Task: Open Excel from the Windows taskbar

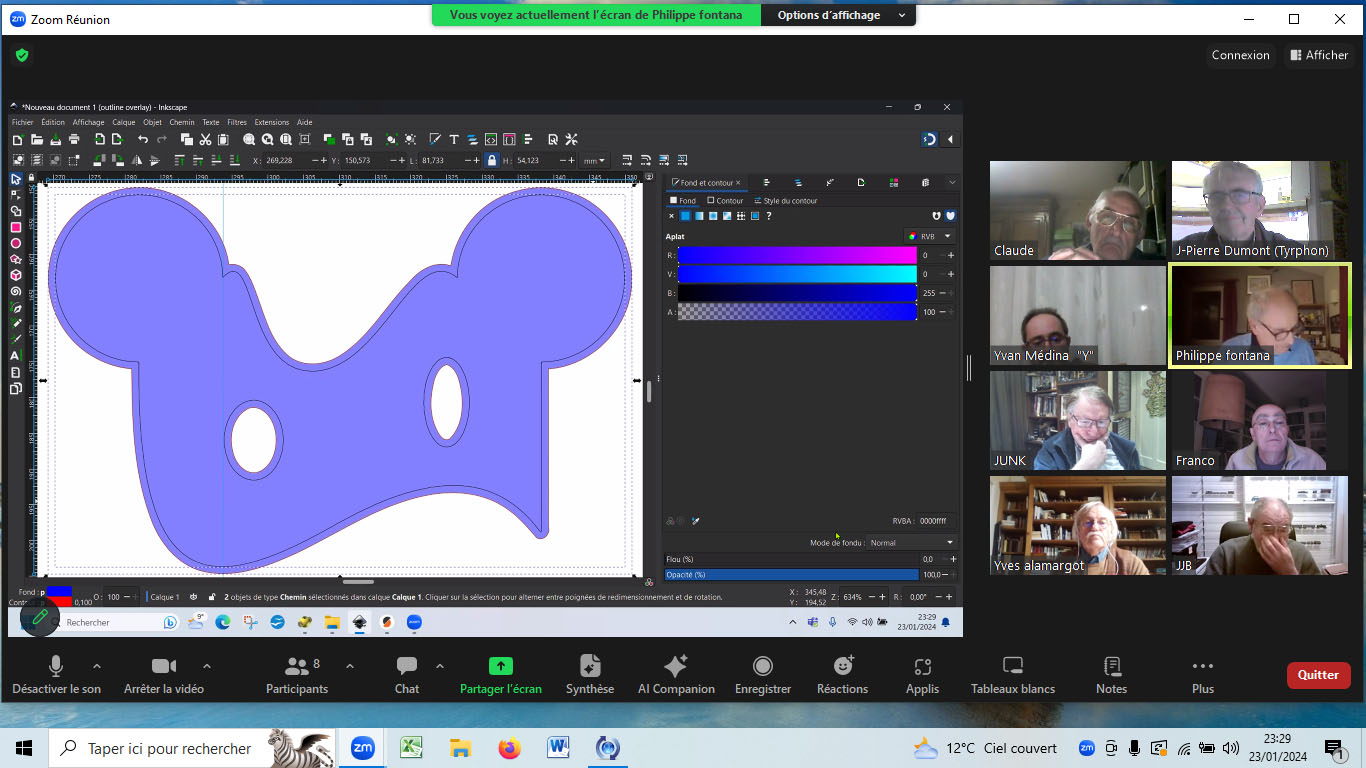Action: 411,748
